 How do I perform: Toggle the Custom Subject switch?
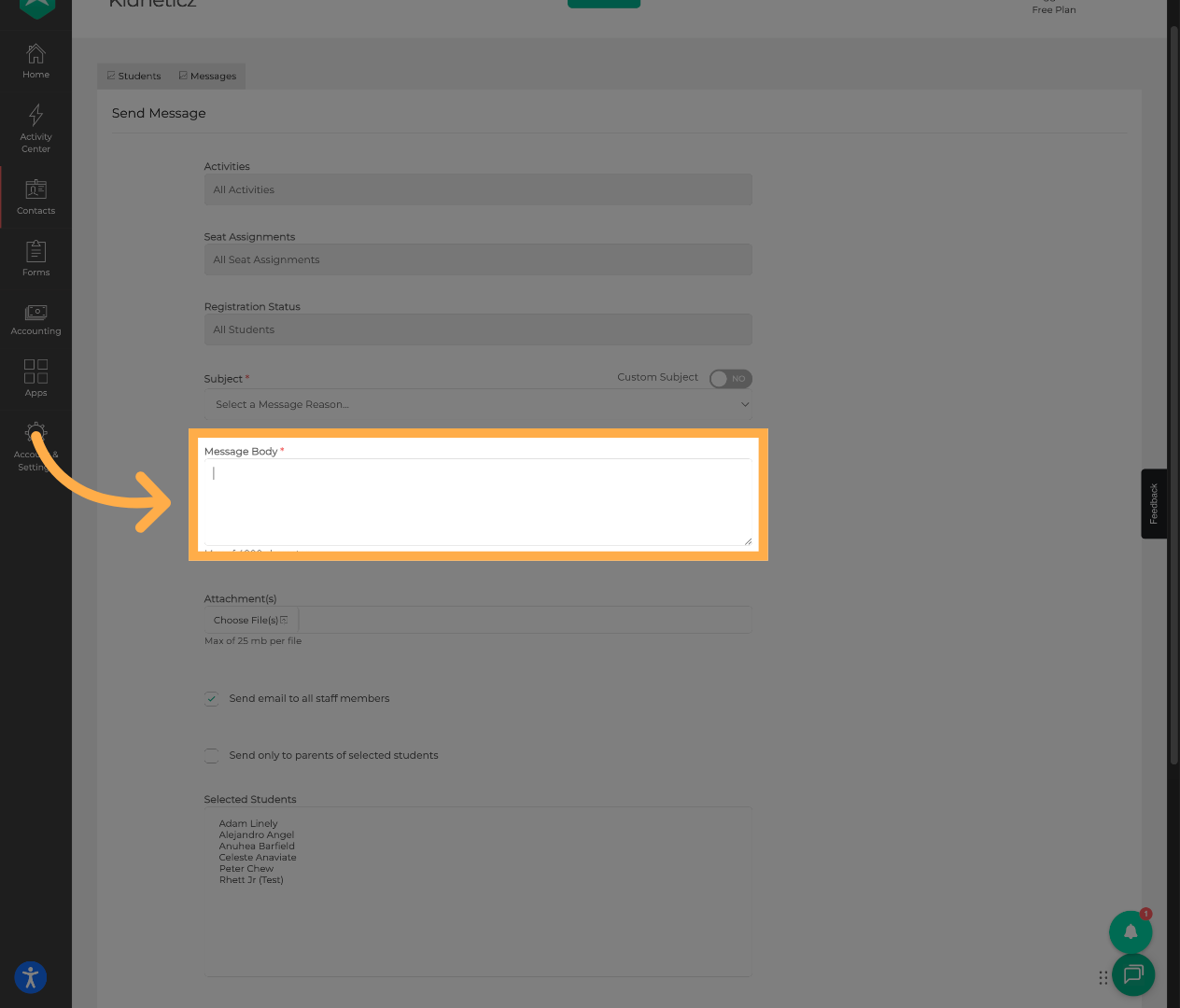pos(730,379)
